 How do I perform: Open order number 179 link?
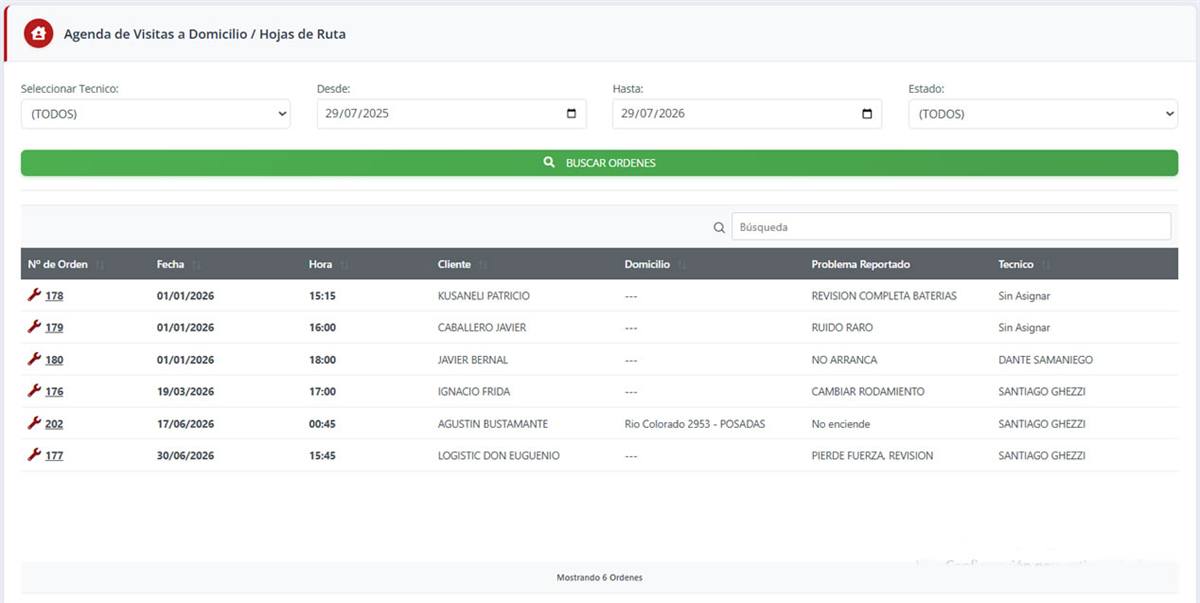pos(54,328)
